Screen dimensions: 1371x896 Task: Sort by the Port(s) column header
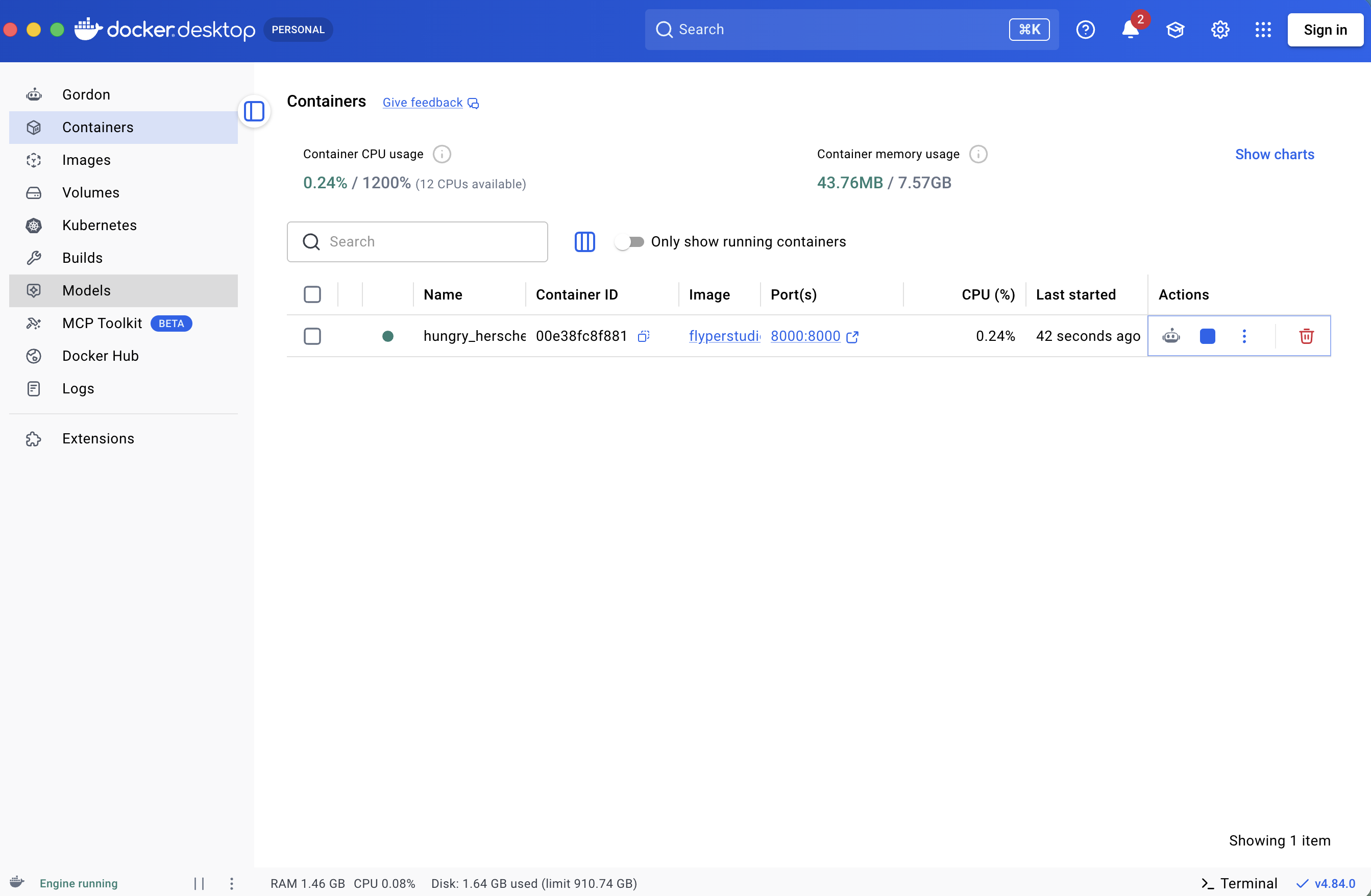pos(794,295)
